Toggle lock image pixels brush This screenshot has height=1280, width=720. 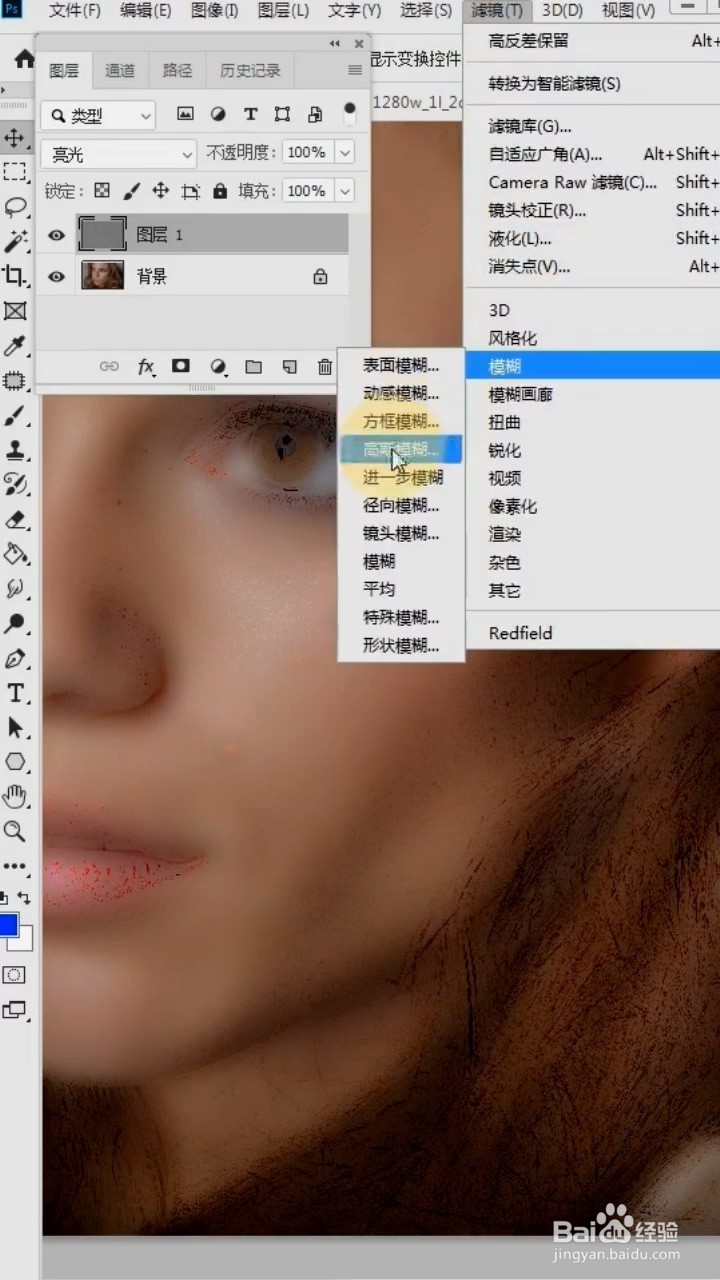coord(131,190)
